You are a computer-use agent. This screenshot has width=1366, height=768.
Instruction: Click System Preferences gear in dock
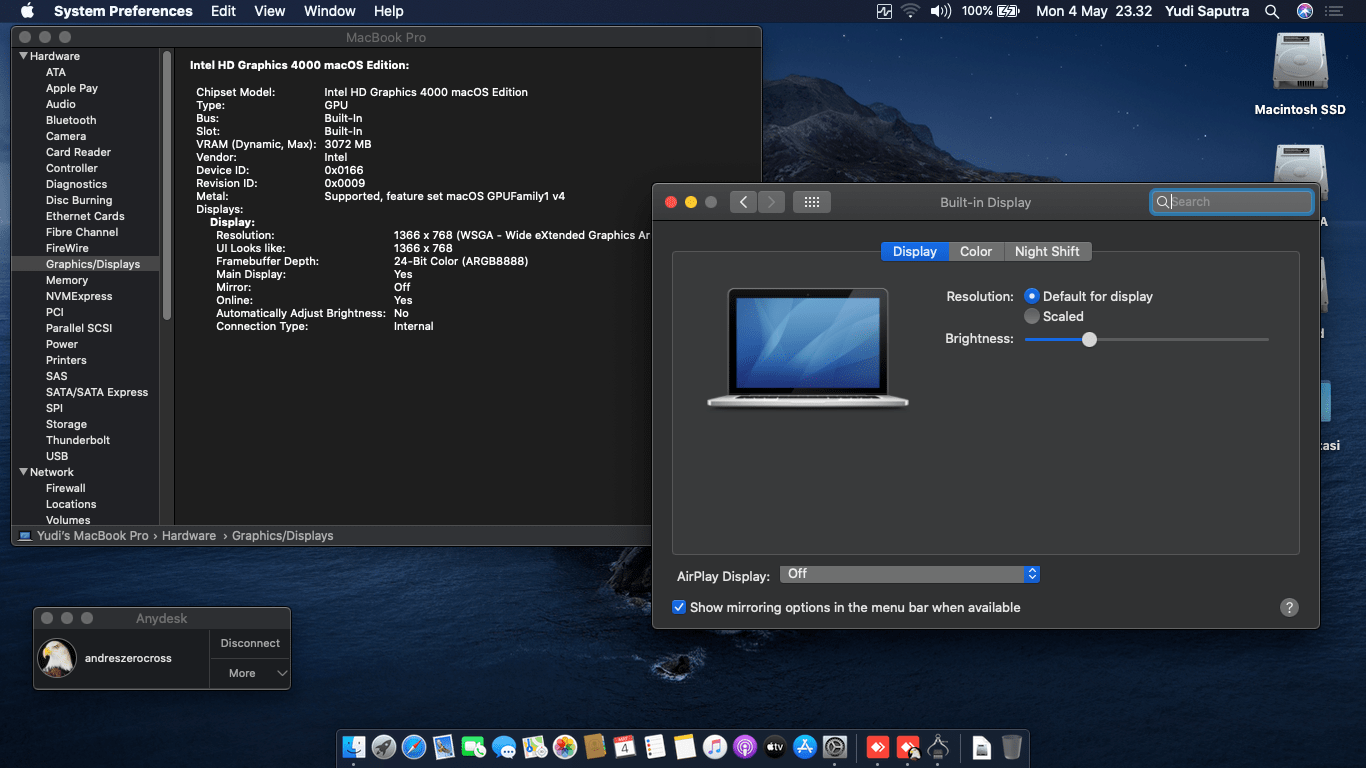[x=835, y=747]
